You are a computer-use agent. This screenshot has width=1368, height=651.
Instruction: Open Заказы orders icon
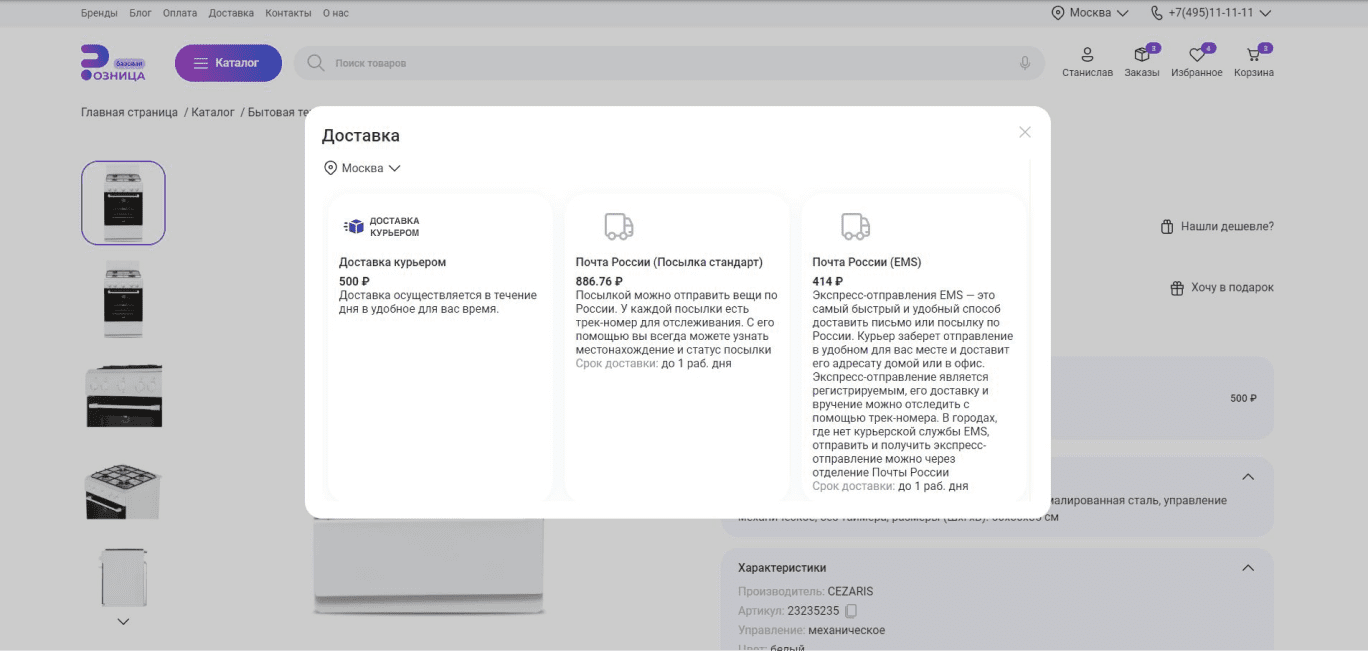pos(1142,55)
